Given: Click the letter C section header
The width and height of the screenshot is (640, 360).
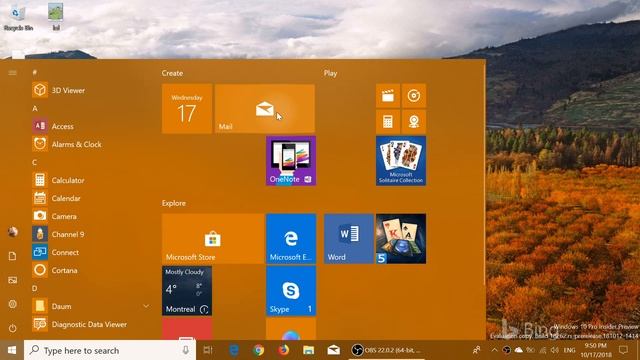Looking at the screenshot, I should tap(35, 162).
